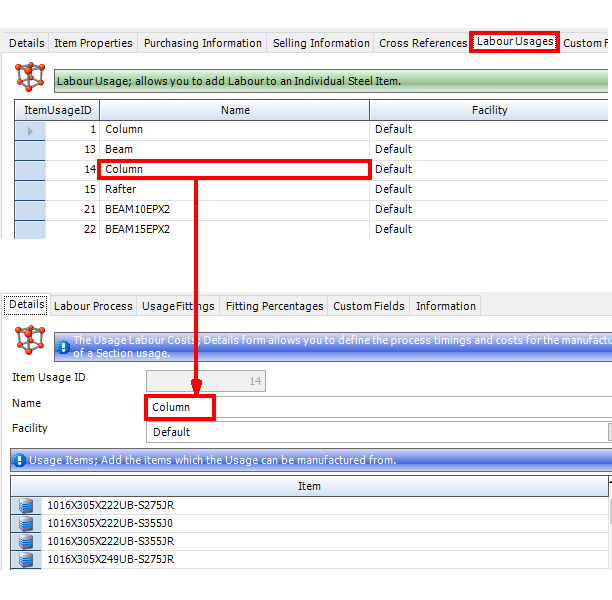Select the Rafter row in the grid

[x=235, y=189]
